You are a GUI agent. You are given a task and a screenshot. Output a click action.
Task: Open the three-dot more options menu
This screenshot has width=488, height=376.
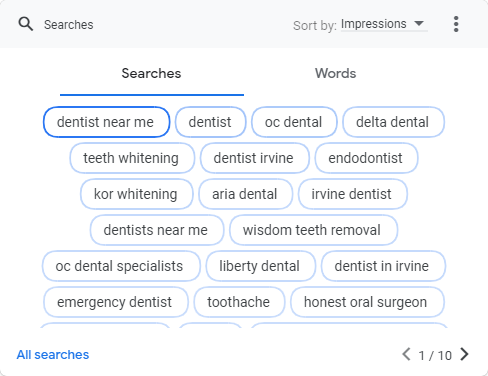coord(456,24)
